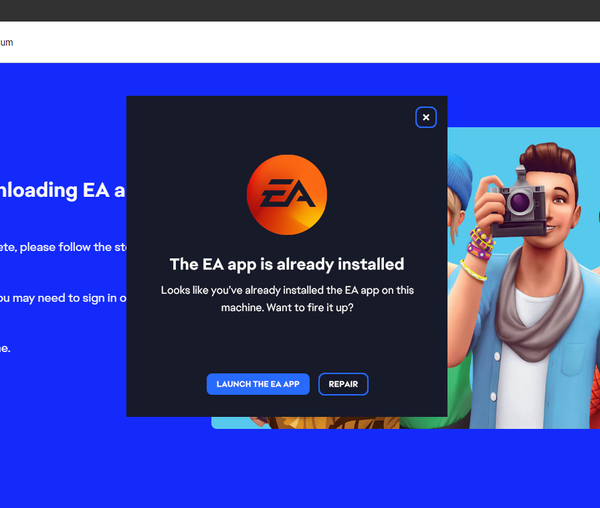The height and width of the screenshot is (508, 600).
Task: Click the blue page background below the dialog
Action: tap(300, 465)
